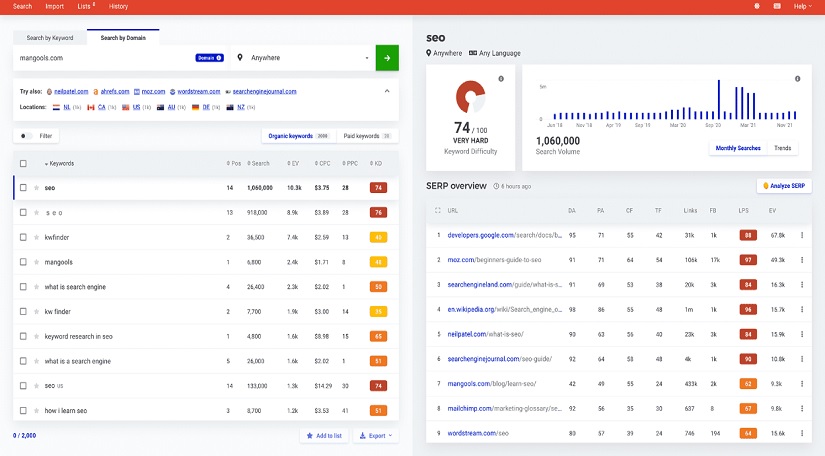825x456 pixels.
Task: Open more options for en.wikipedia.org result
Action: 802,309
